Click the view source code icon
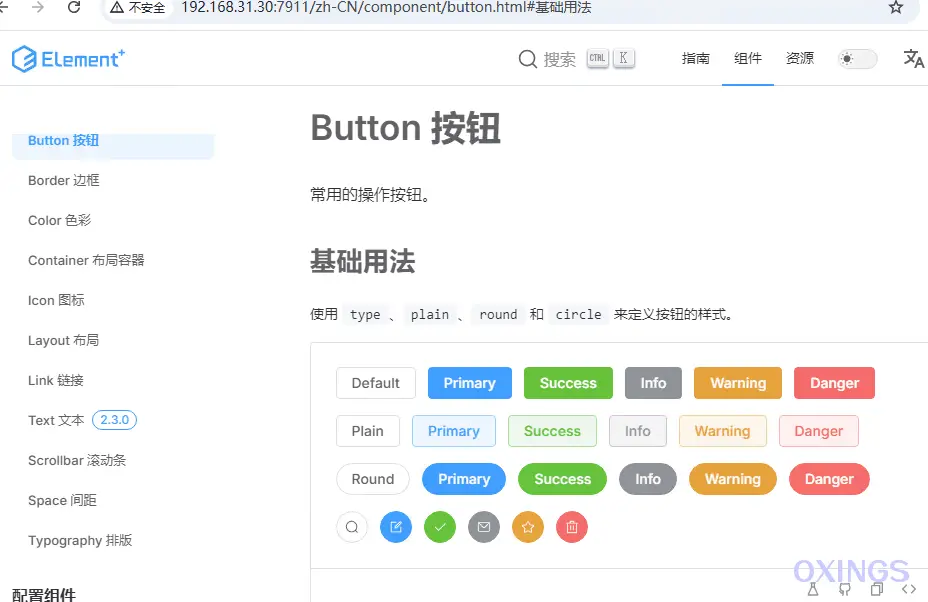This screenshot has width=928, height=602. point(909,589)
